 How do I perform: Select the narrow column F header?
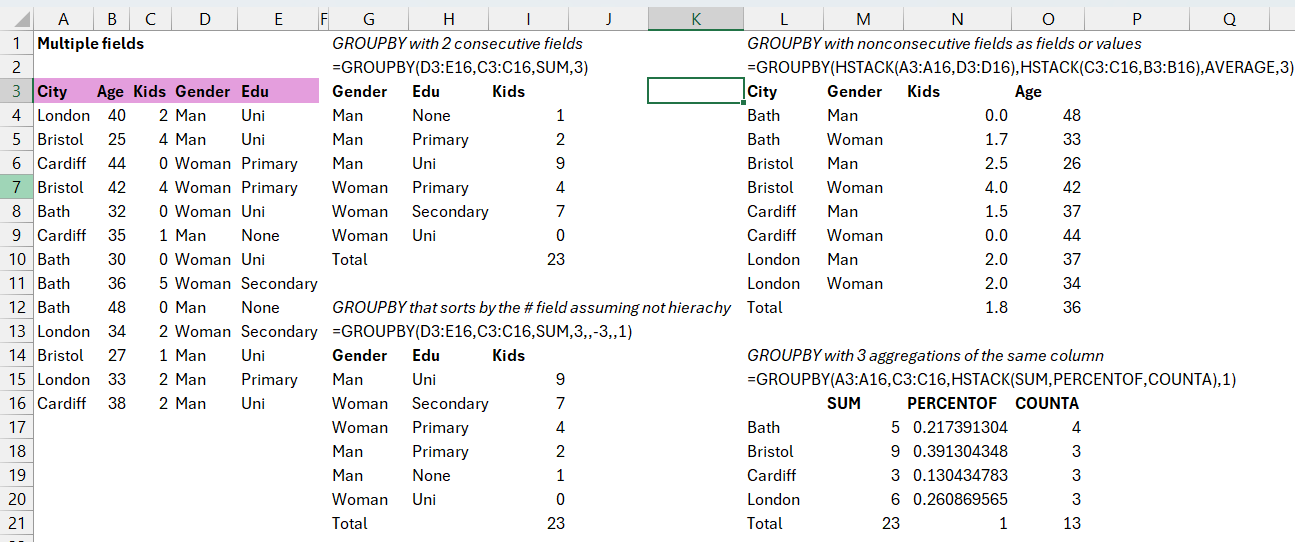(323, 19)
